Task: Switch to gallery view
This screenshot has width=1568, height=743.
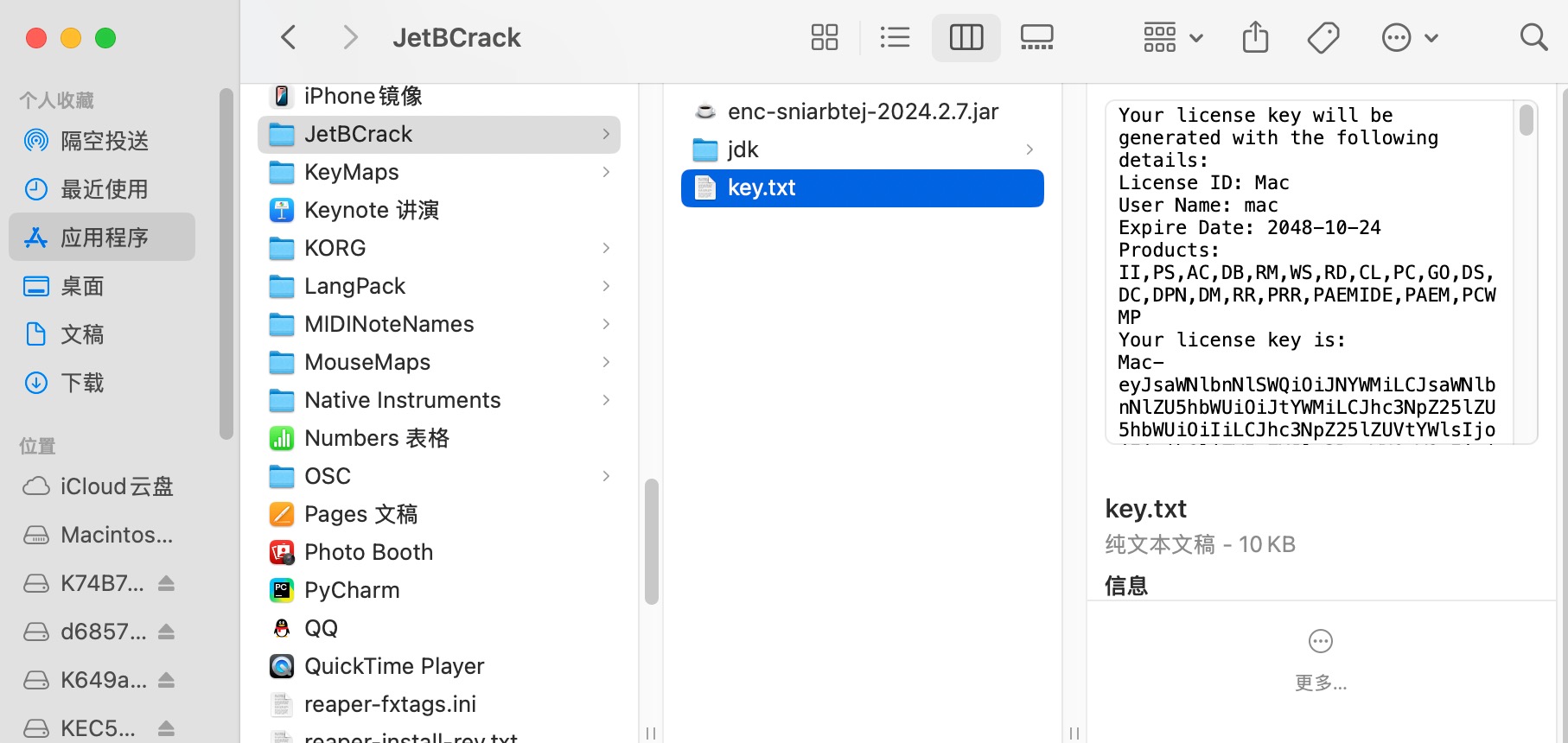Action: click(x=1036, y=37)
